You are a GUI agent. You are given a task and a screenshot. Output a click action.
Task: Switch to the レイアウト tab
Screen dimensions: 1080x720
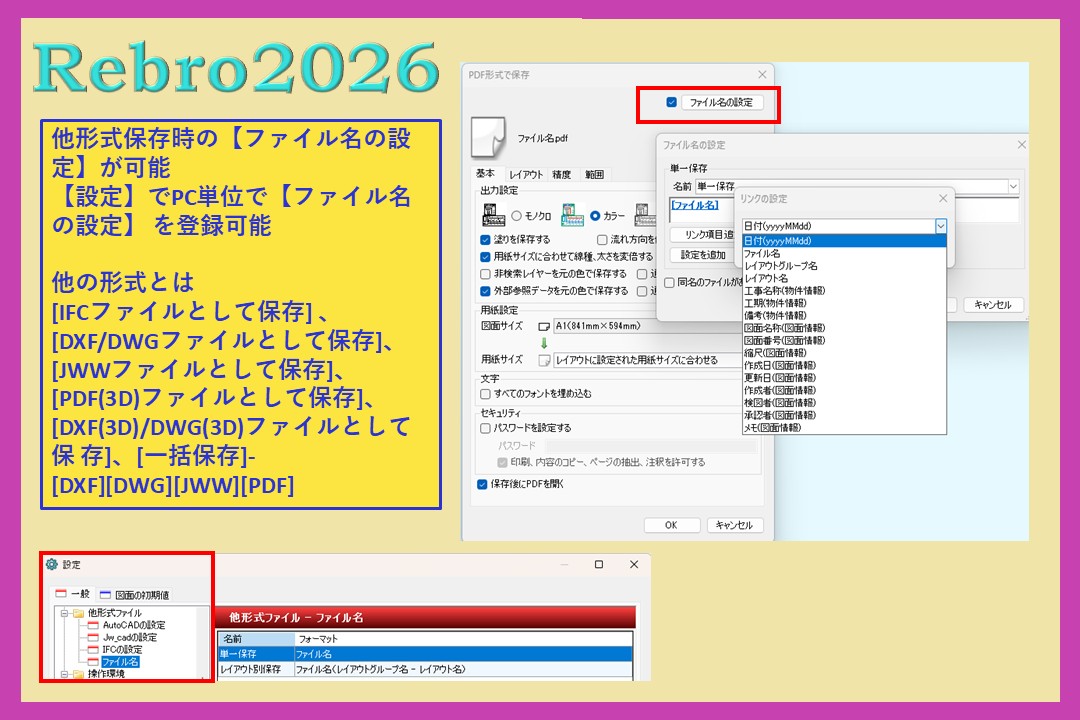(526, 175)
